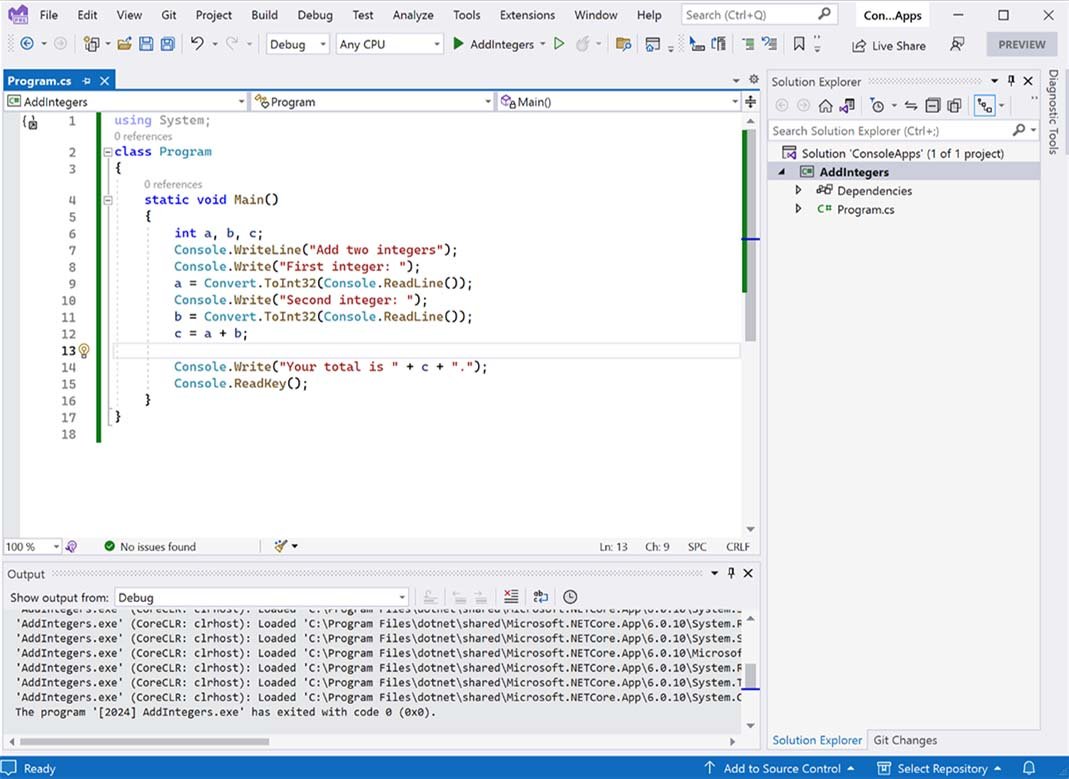The image size is (1069, 779).
Task: Click the bookmark icon in the toolbar
Action: (799, 44)
